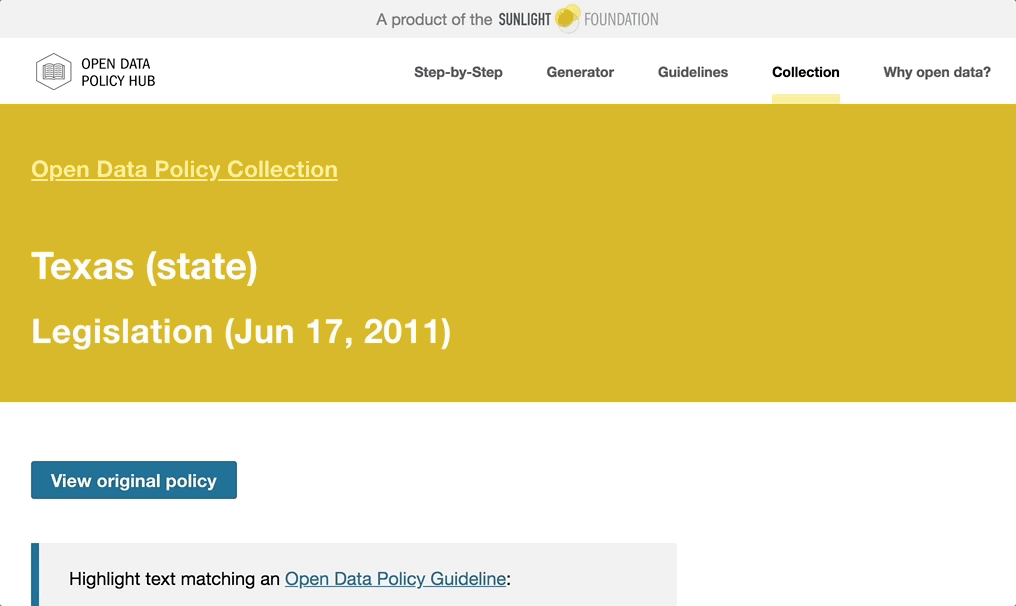Click the Legislation (Jun 17, 2011) heading

point(241,331)
